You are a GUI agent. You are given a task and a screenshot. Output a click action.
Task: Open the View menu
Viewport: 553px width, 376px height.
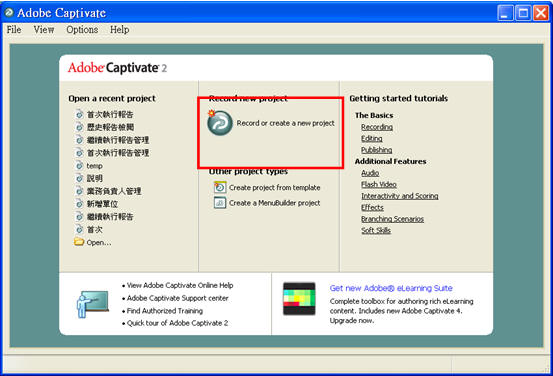[x=44, y=30]
